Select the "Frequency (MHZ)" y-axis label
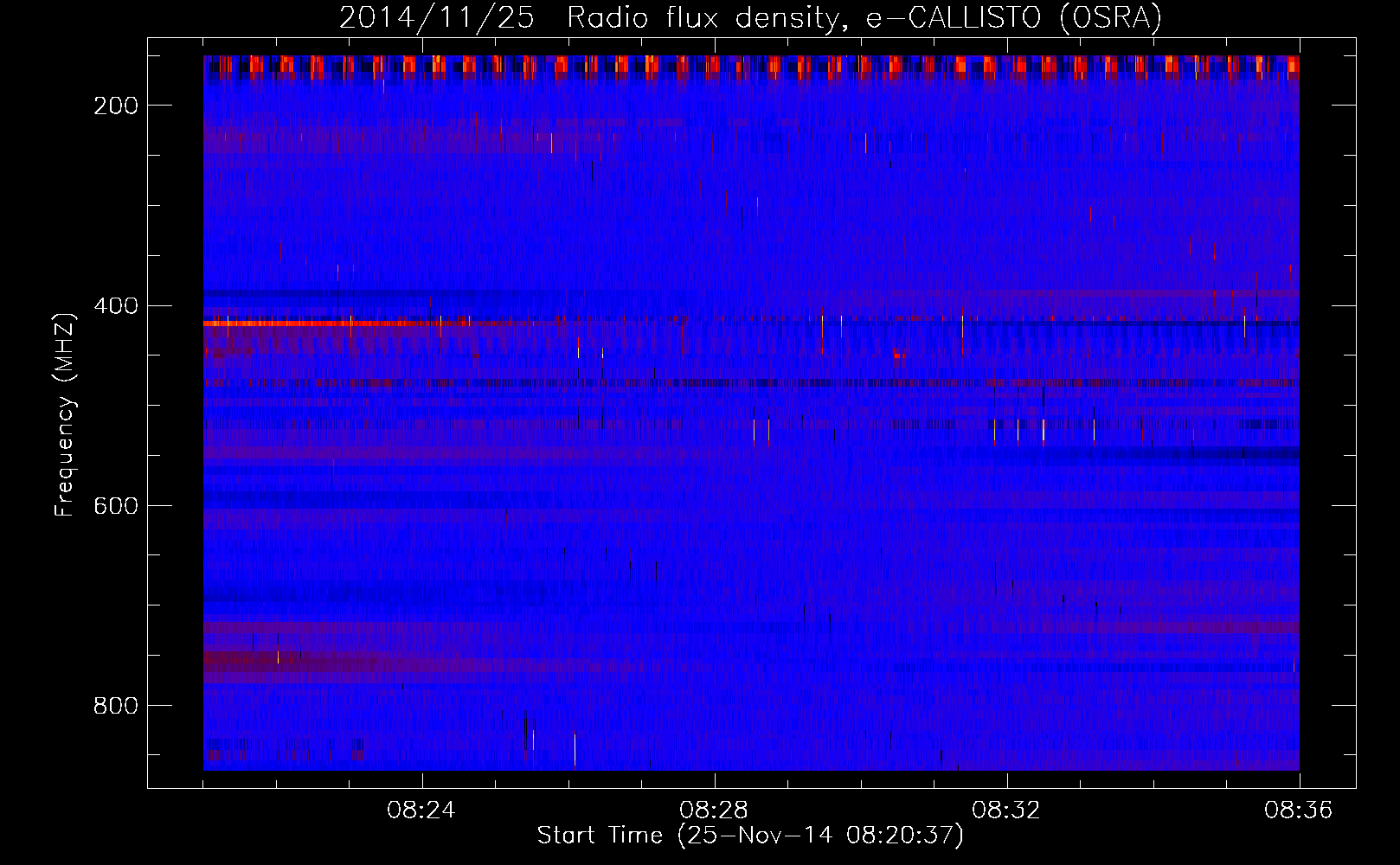The width and height of the screenshot is (1400, 865). click(x=65, y=414)
